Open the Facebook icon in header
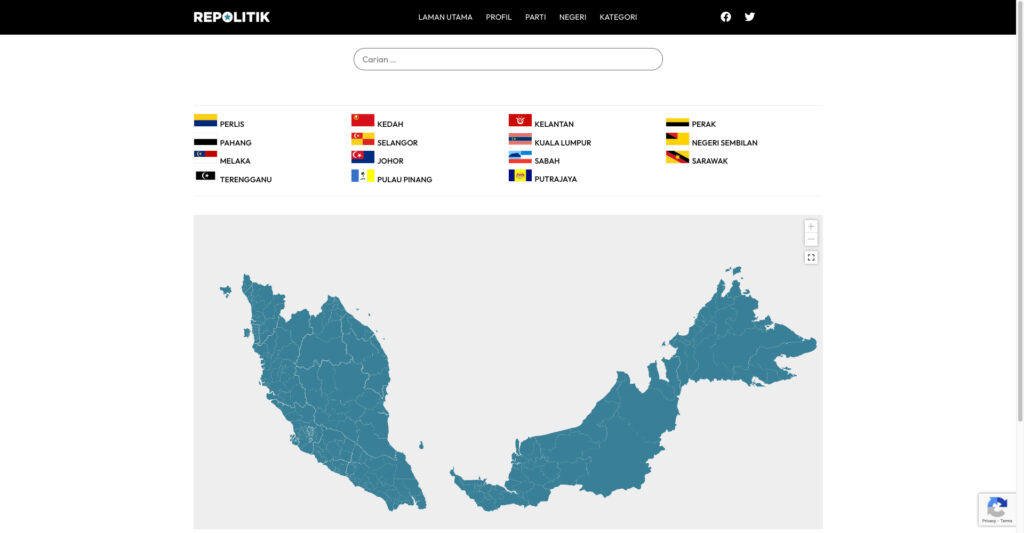The width and height of the screenshot is (1024, 533). pyautogui.click(x=726, y=17)
